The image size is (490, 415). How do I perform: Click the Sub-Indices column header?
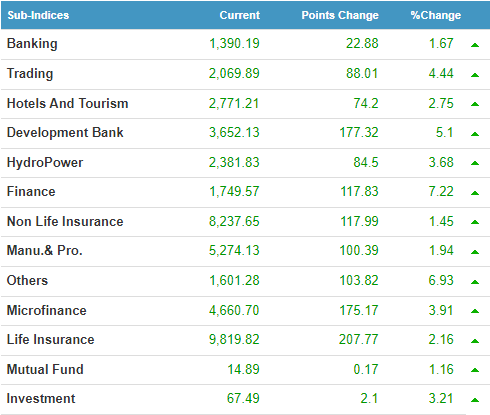[38, 15]
